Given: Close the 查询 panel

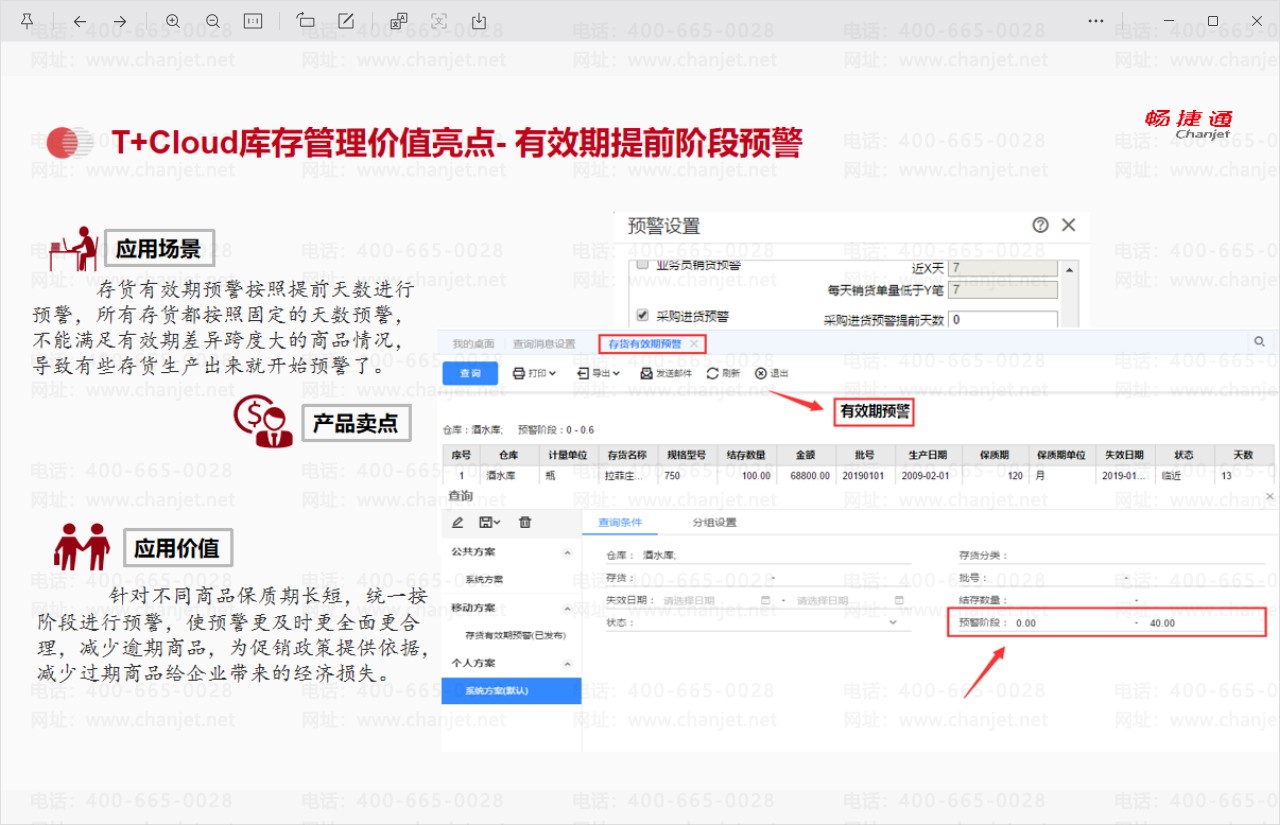Looking at the screenshot, I should [x=1270, y=496].
